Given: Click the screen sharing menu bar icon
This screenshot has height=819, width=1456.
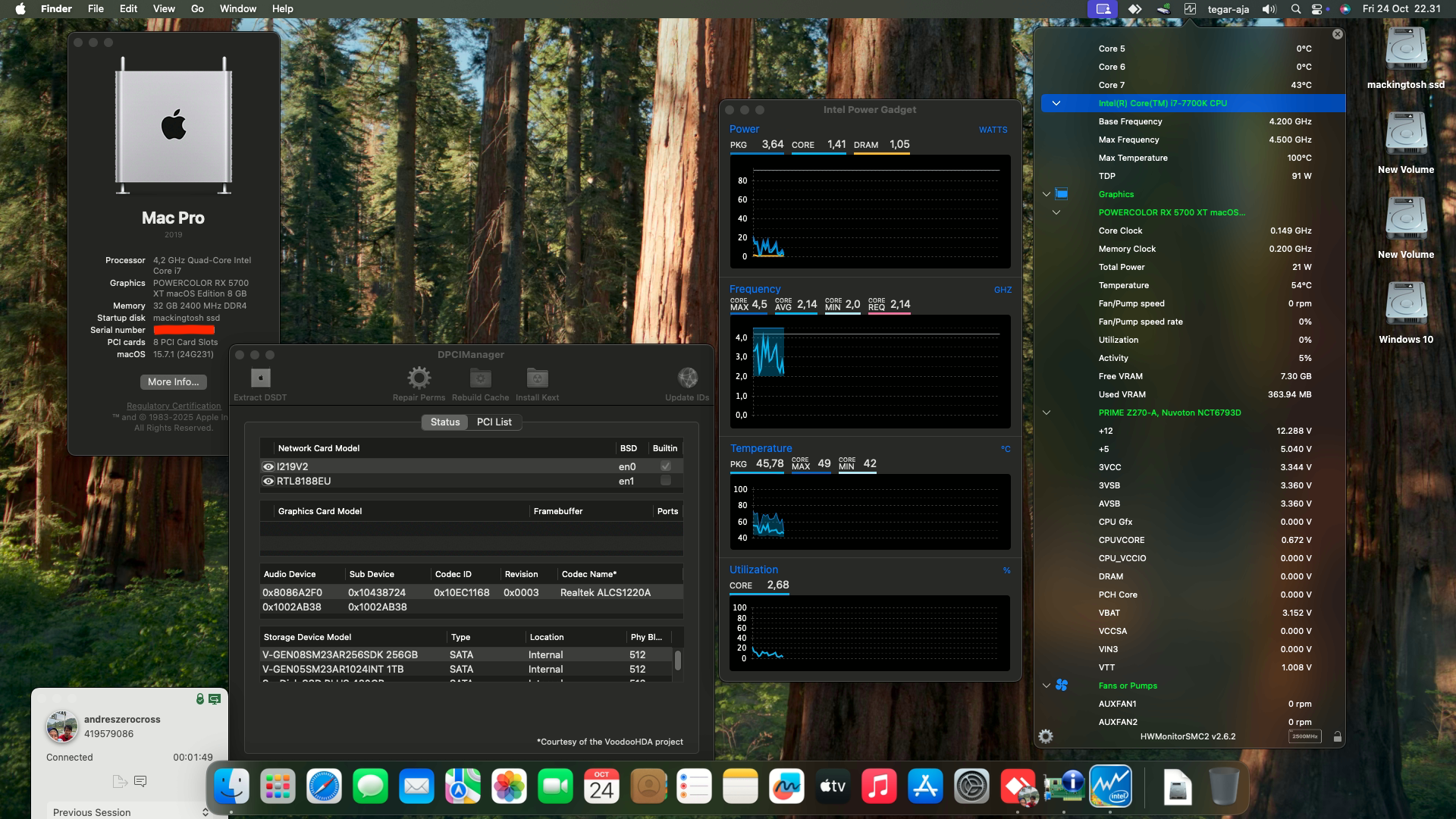Looking at the screenshot, I should pos(1103,9).
